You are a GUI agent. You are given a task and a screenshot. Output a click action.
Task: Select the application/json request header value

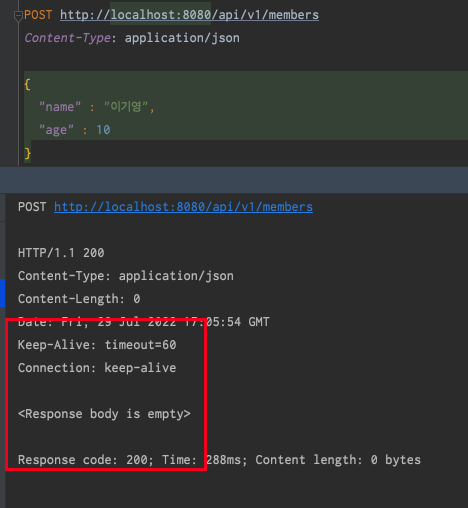tap(182, 38)
